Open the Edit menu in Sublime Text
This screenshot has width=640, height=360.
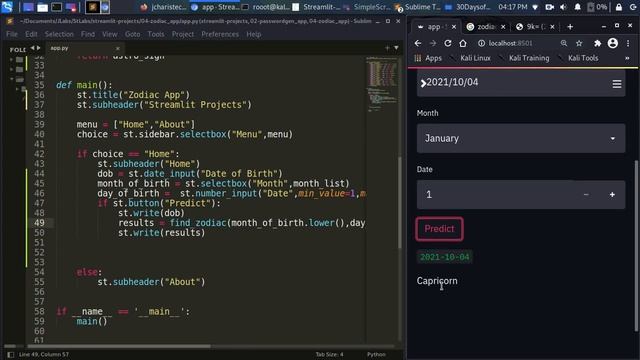coord(31,34)
